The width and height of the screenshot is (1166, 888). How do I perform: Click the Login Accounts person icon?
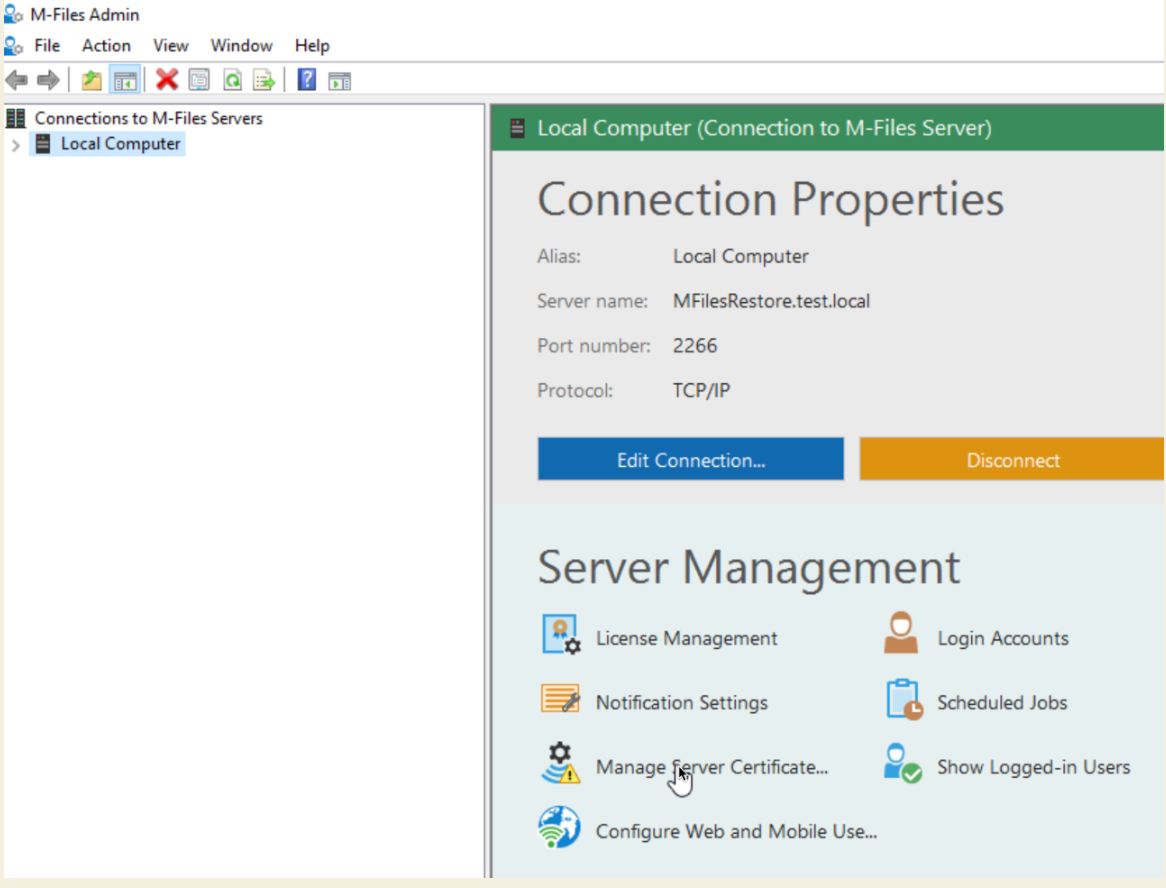(901, 633)
